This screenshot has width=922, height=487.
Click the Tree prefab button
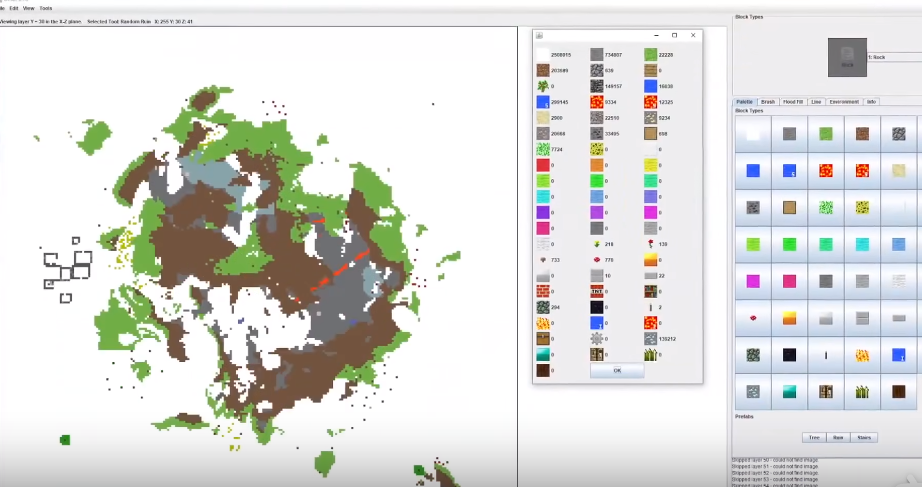pos(813,437)
